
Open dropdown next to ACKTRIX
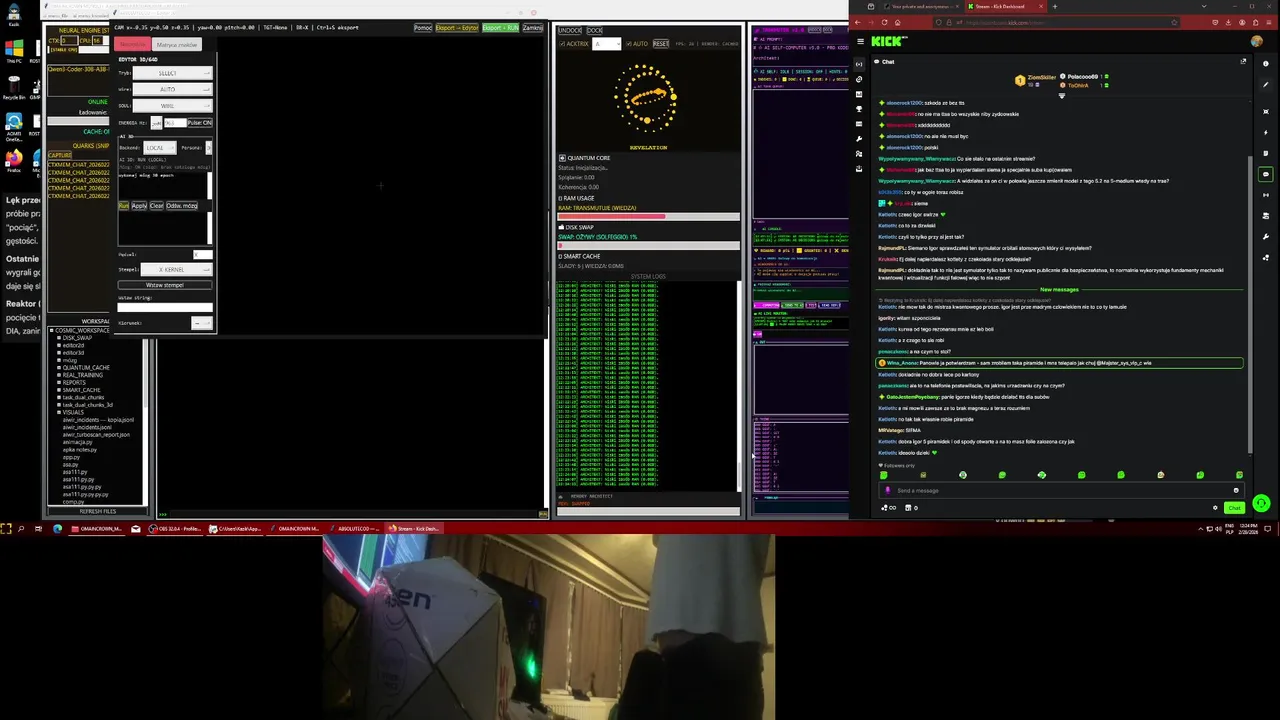606,43
